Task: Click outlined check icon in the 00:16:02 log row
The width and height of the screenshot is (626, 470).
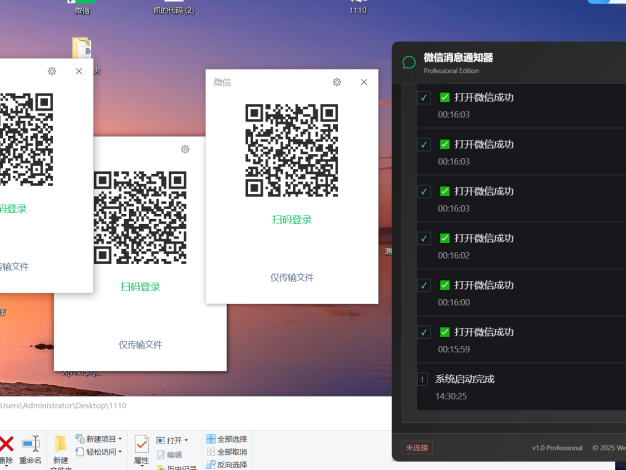Action: pyautogui.click(x=424, y=238)
